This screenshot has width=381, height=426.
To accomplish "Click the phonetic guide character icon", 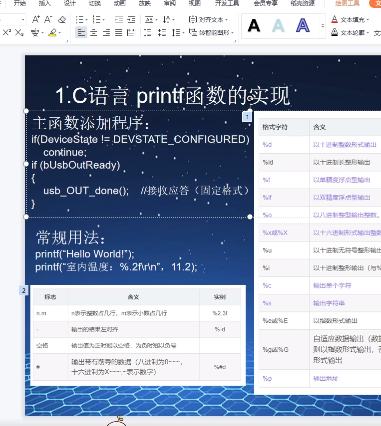I will (35, 33).
